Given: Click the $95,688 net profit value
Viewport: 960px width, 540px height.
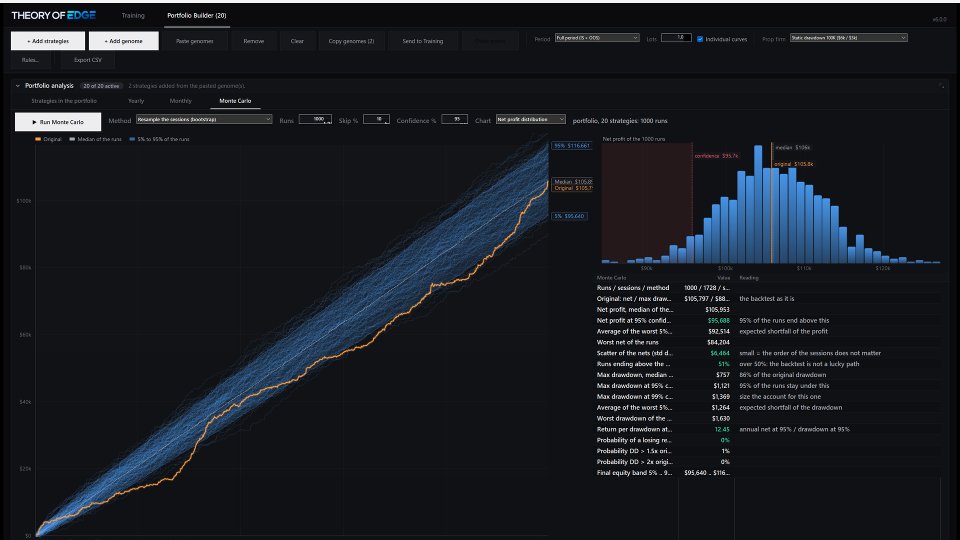Looking at the screenshot, I should pos(718,321).
